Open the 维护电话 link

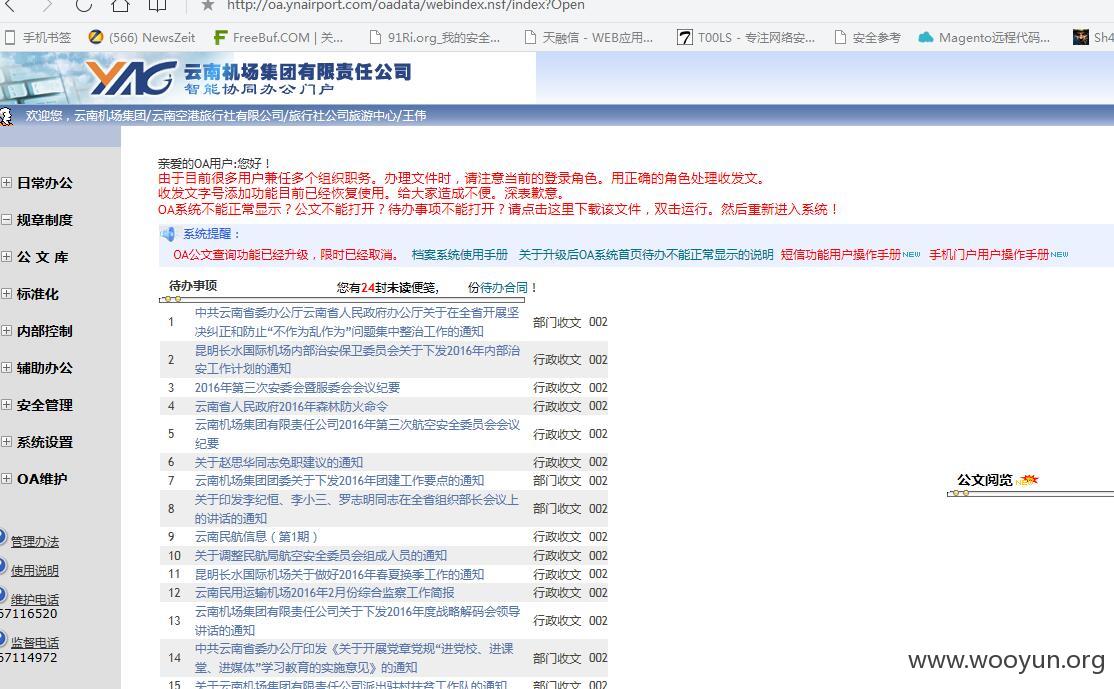35,600
